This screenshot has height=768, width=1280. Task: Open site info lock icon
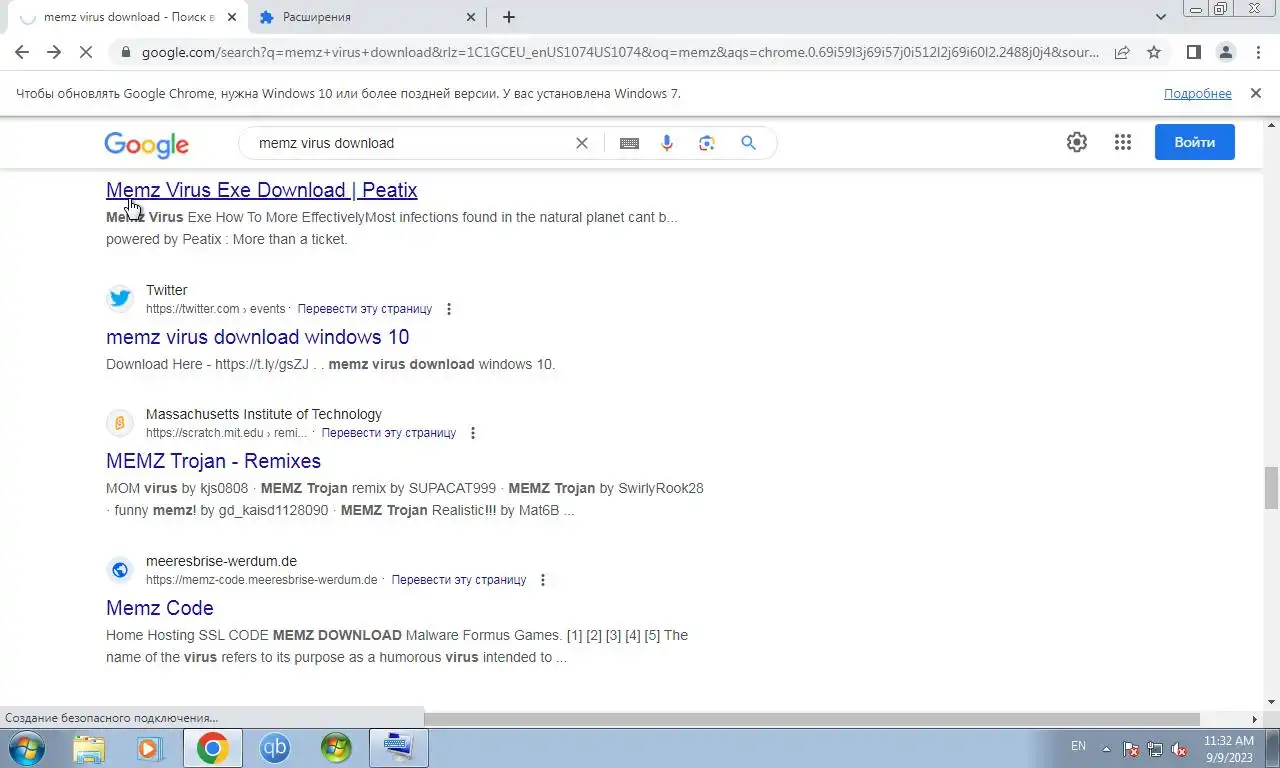[124, 52]
